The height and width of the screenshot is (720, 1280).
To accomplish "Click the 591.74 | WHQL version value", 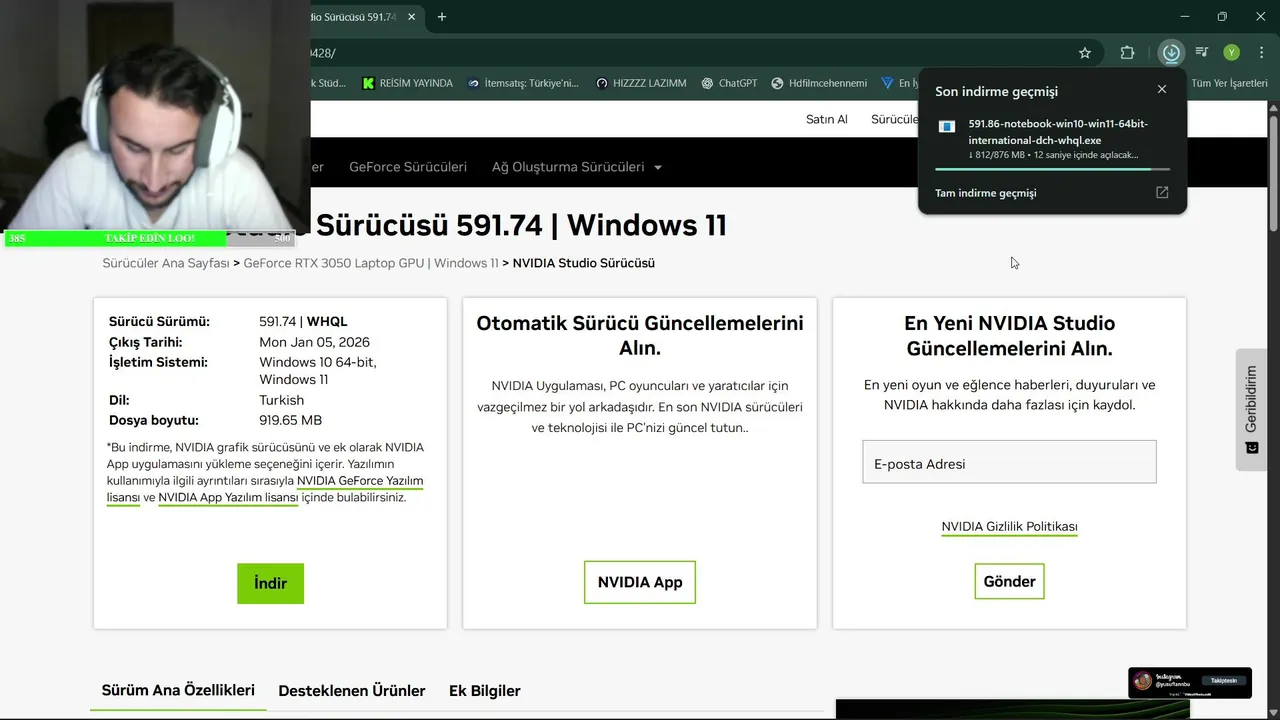I will [303, 322].
